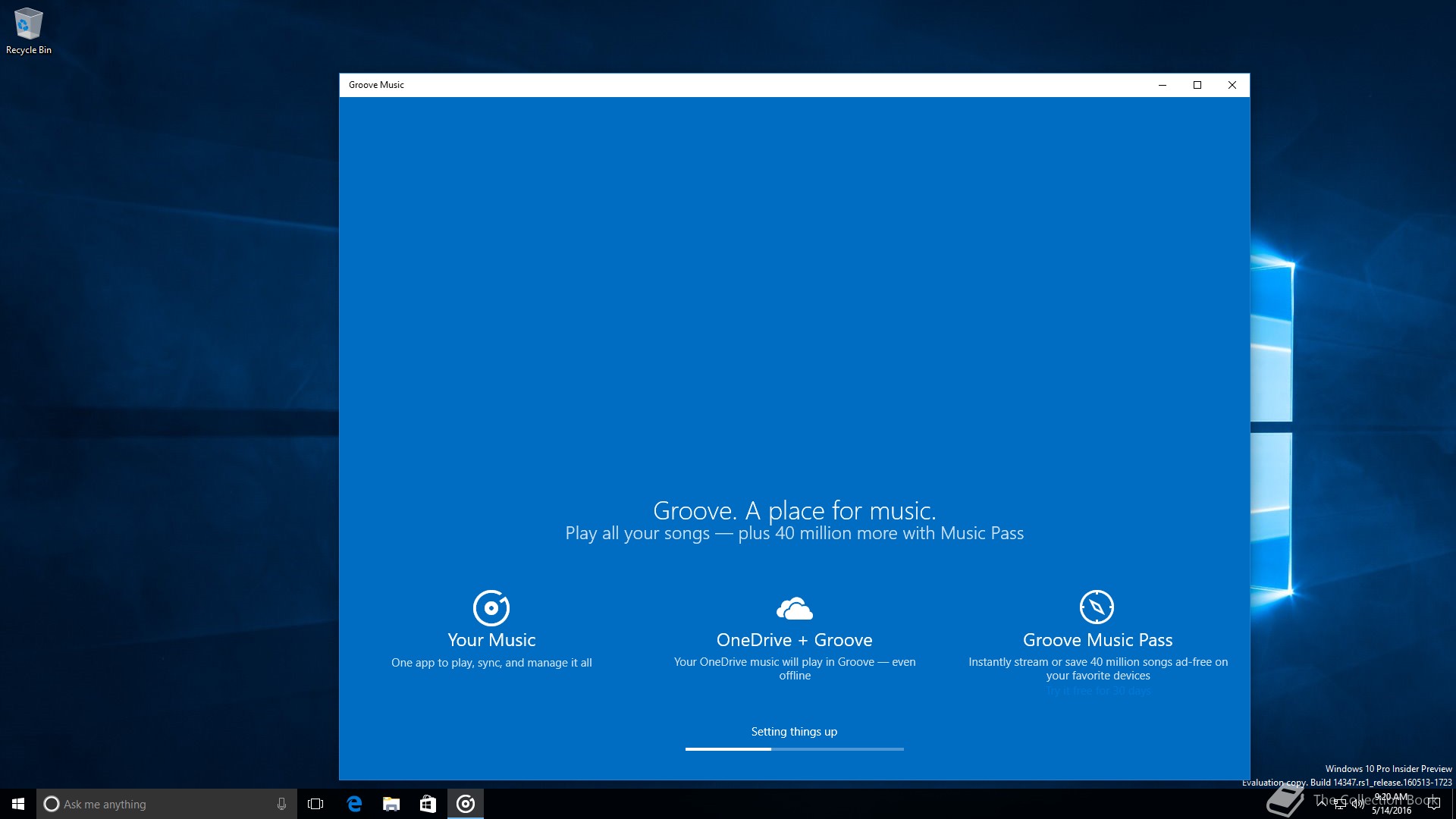Click the Cortana circle icon
Screen dimensions: 1456x819
coord(52,804)
